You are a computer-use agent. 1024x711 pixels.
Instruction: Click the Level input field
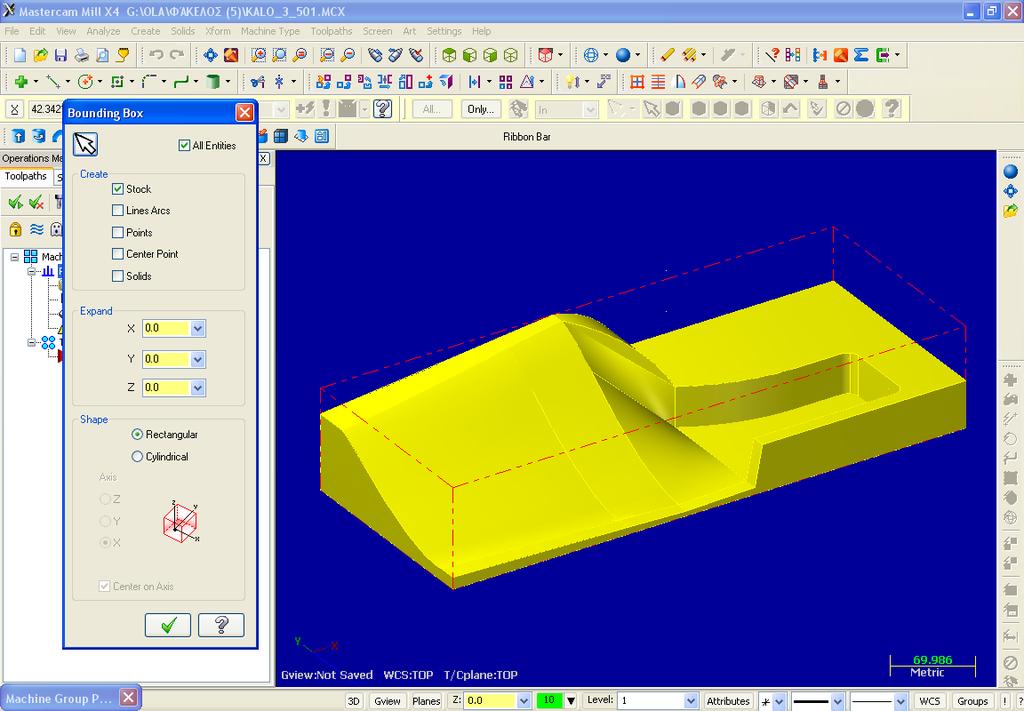(x=651, y=701)
